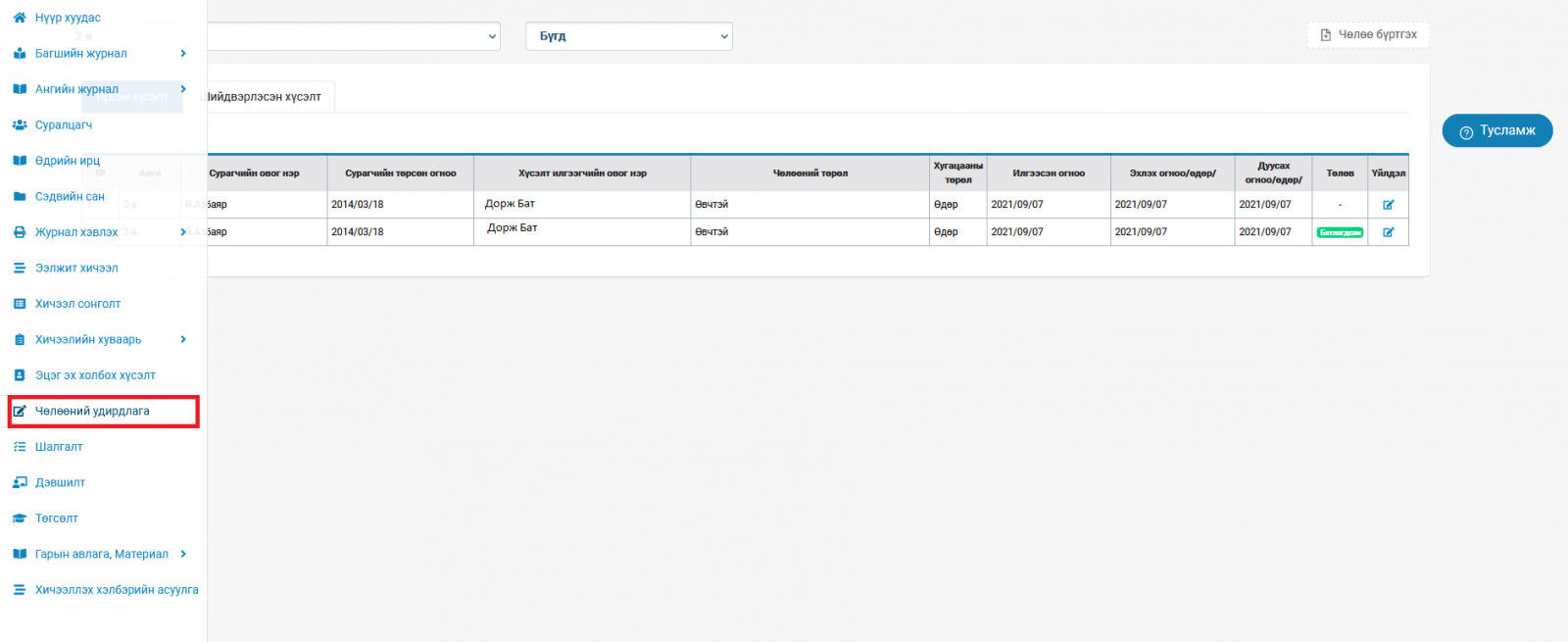Click the Чөлөө бүртгэх button

point(1368,34)
